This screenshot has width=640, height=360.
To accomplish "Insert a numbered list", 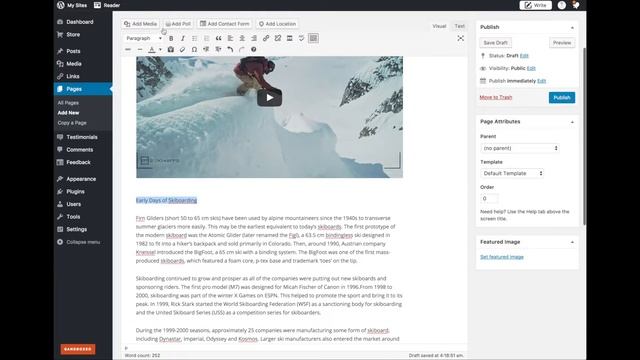I will (207, 38).
